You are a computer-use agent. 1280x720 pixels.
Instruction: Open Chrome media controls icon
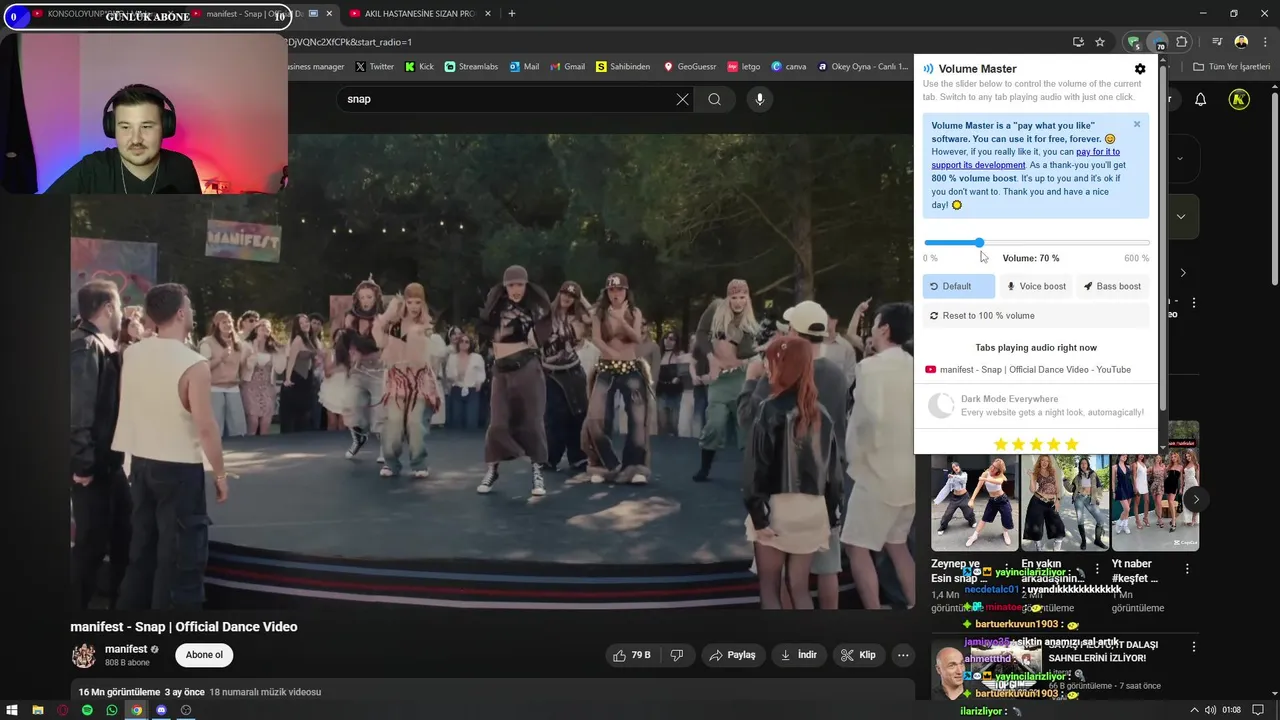(x=1217, y=42)
